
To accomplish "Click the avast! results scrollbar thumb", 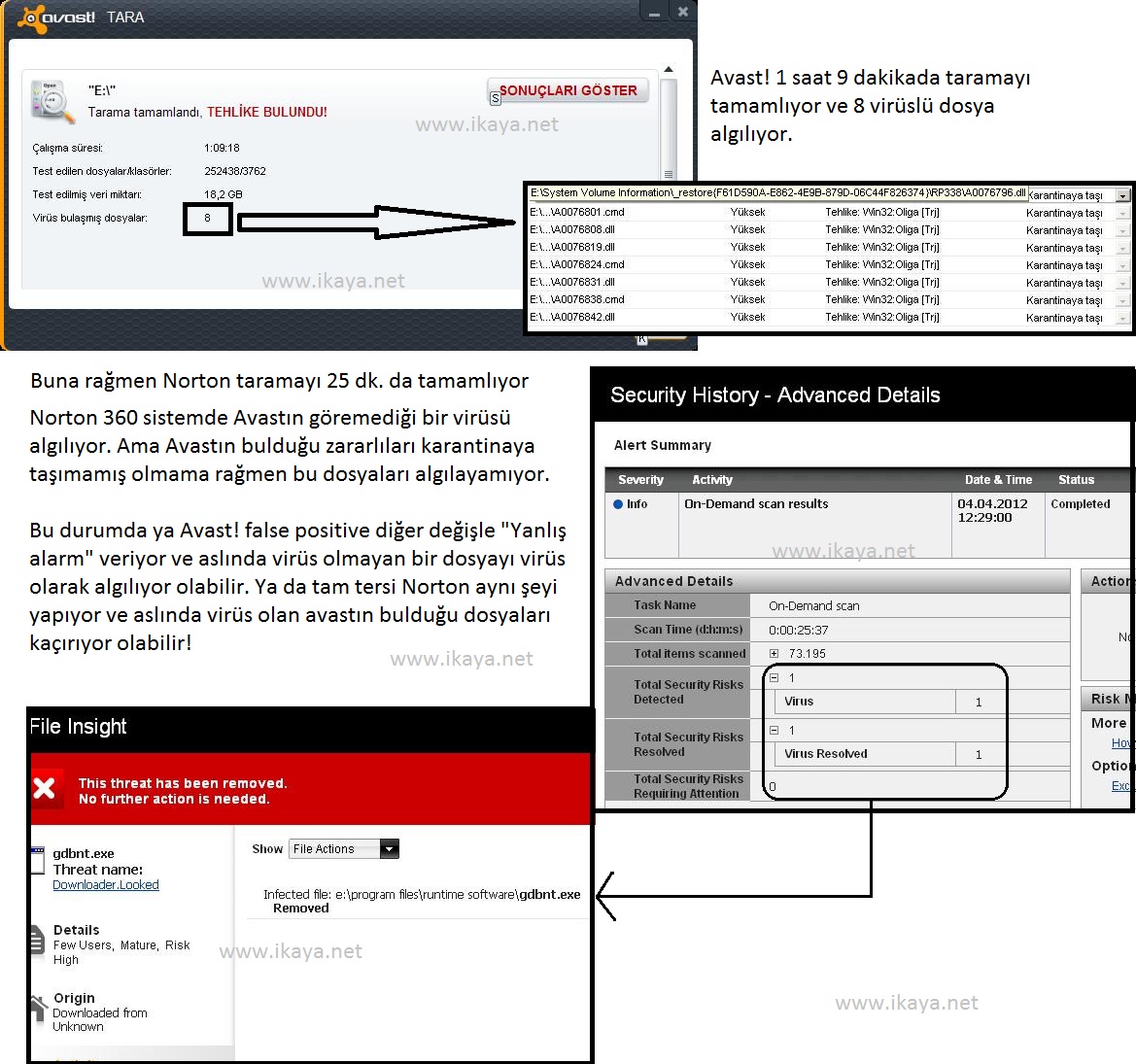I will (x=669, y=129).
